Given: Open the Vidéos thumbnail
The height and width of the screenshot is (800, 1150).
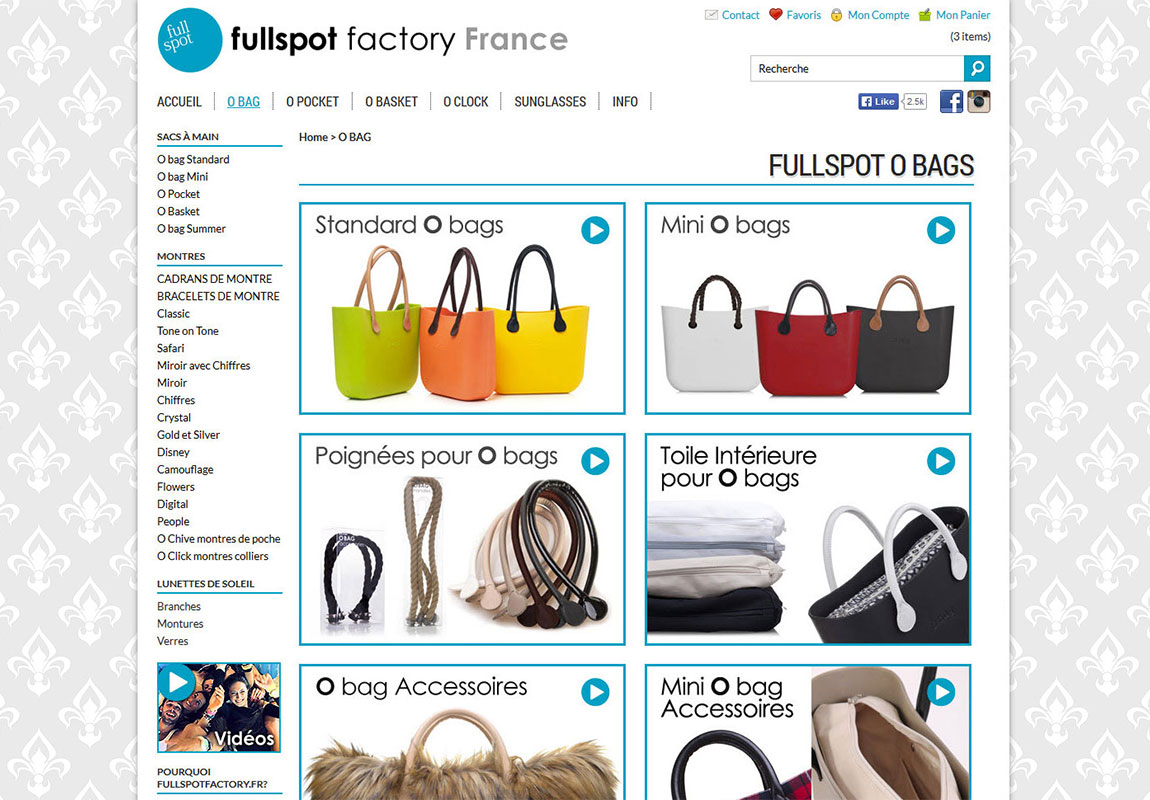Looking at the screenshot, I should point(219,708).
